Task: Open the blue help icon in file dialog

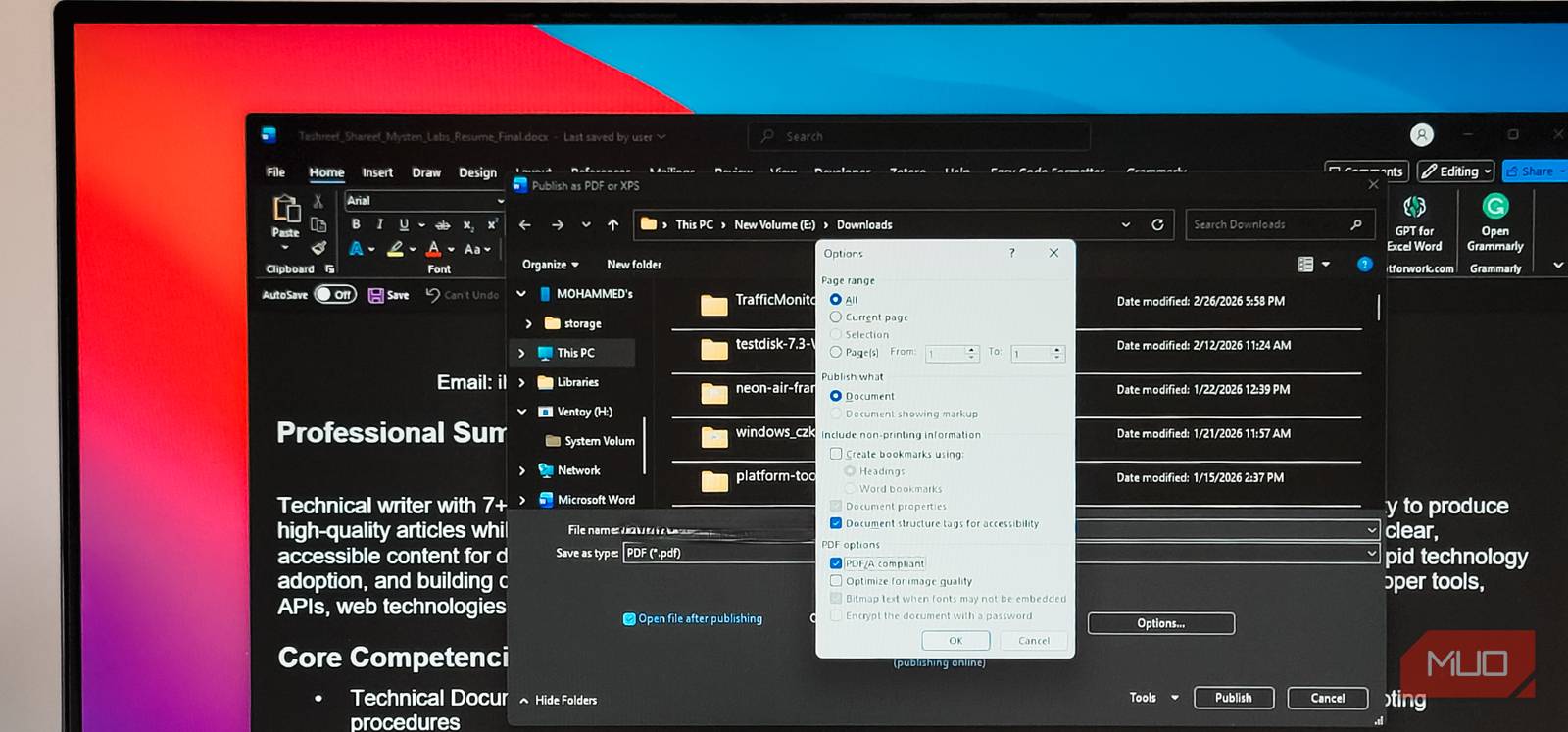Action: [1364, 264]
